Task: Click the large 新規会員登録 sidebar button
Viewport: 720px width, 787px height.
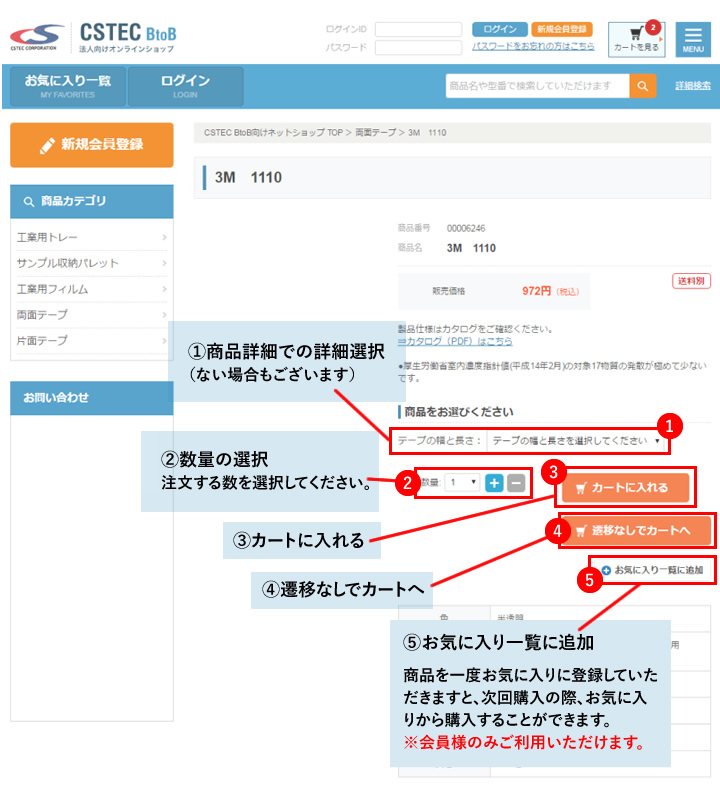Action: (x=92, y=145)
